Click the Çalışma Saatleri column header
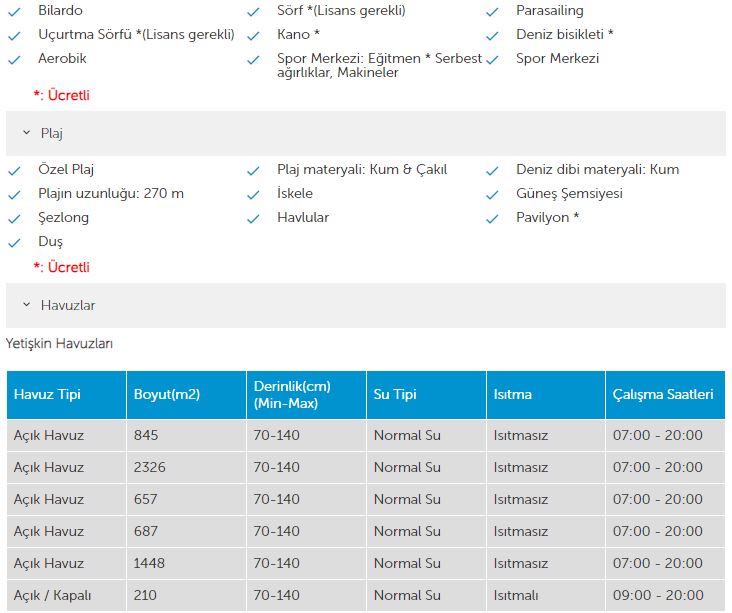Image resolution: width=732 pixels, height=613 pixels. pos(665,395)
